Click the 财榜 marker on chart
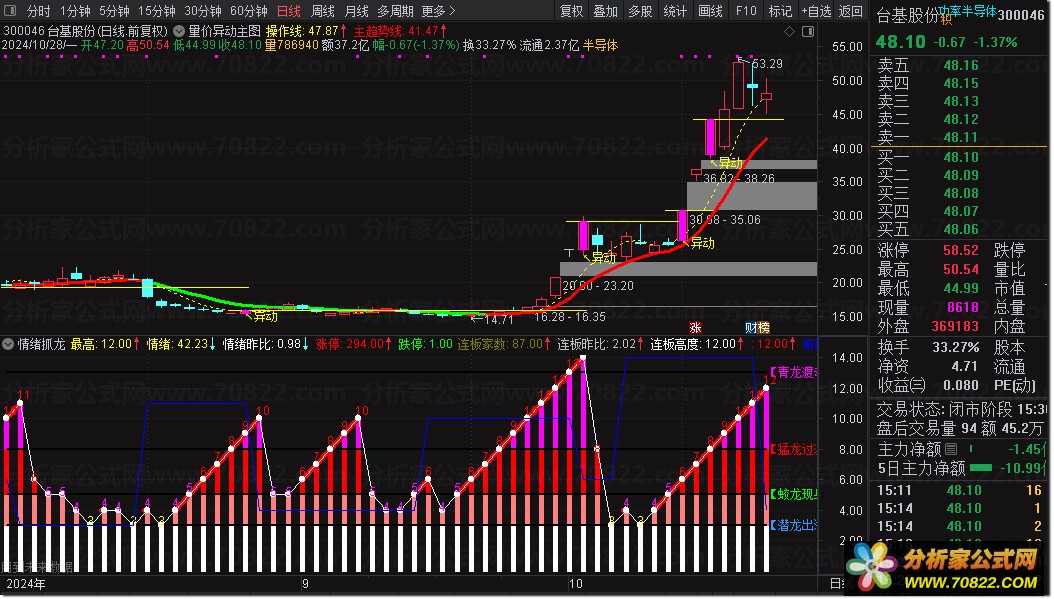1054x599 pixels. 757,327
